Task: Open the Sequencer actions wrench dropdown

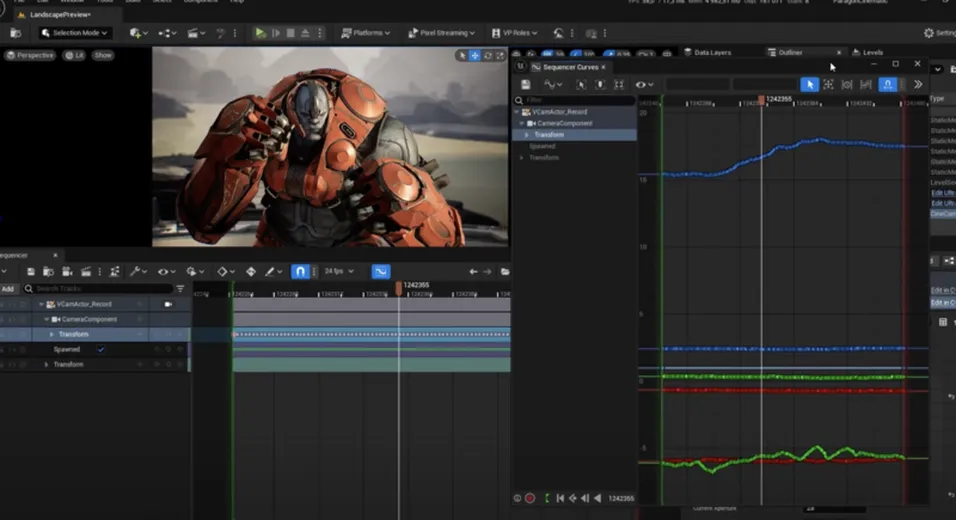Action: tap(137, 272)
